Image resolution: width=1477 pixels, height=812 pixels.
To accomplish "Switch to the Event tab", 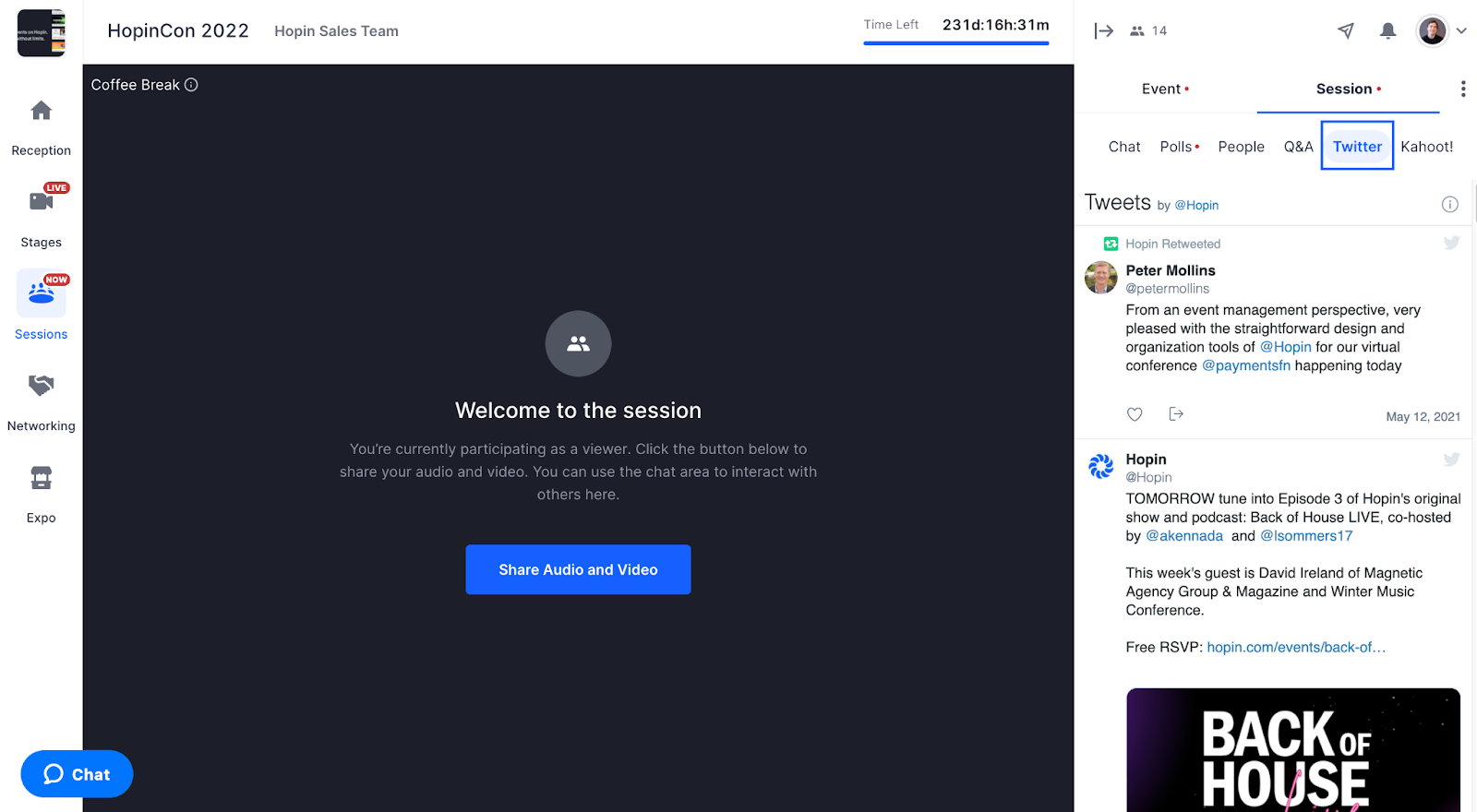I will click(x=1165, y=89).
